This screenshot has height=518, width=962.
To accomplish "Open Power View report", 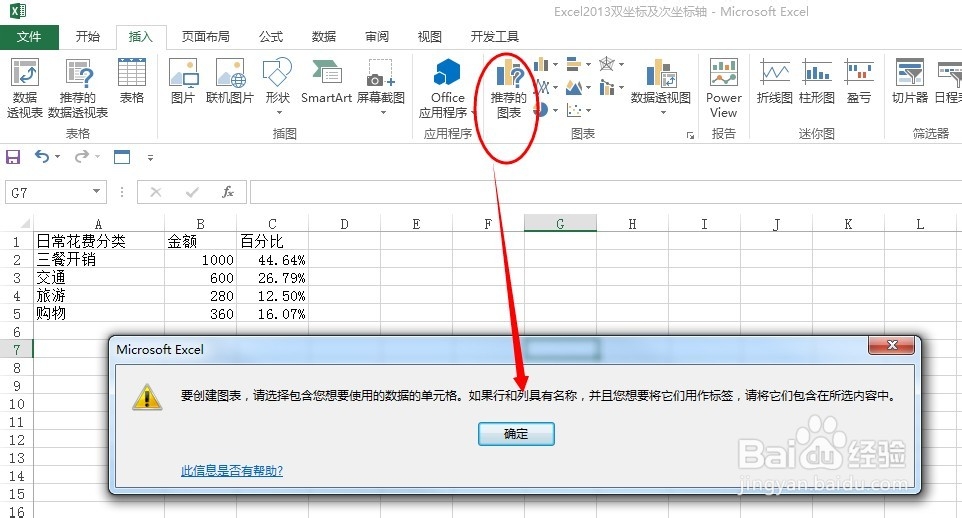I will click(723, 88).
